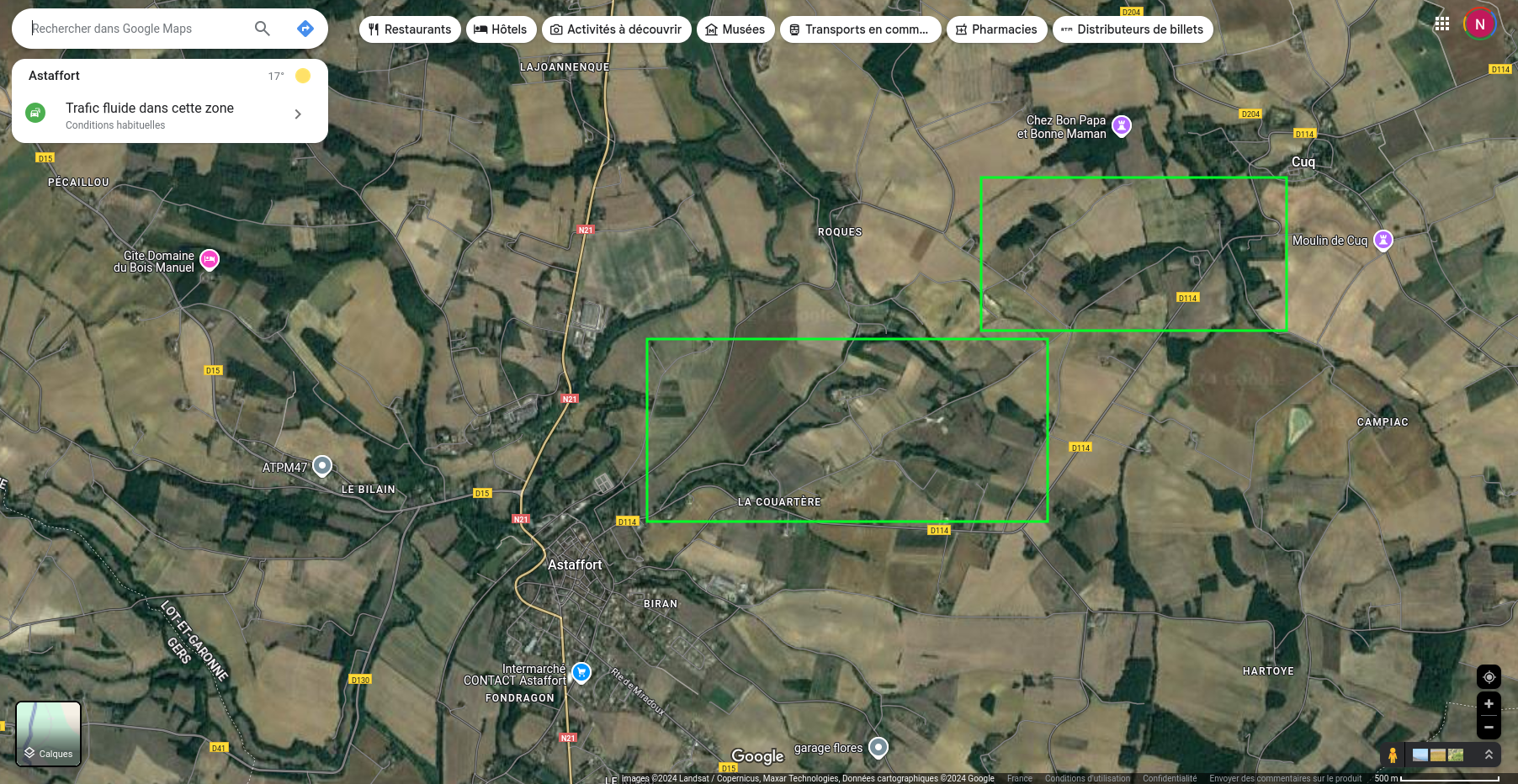Select the Musées category chip

pyautogui.click(x=735, y=29)
